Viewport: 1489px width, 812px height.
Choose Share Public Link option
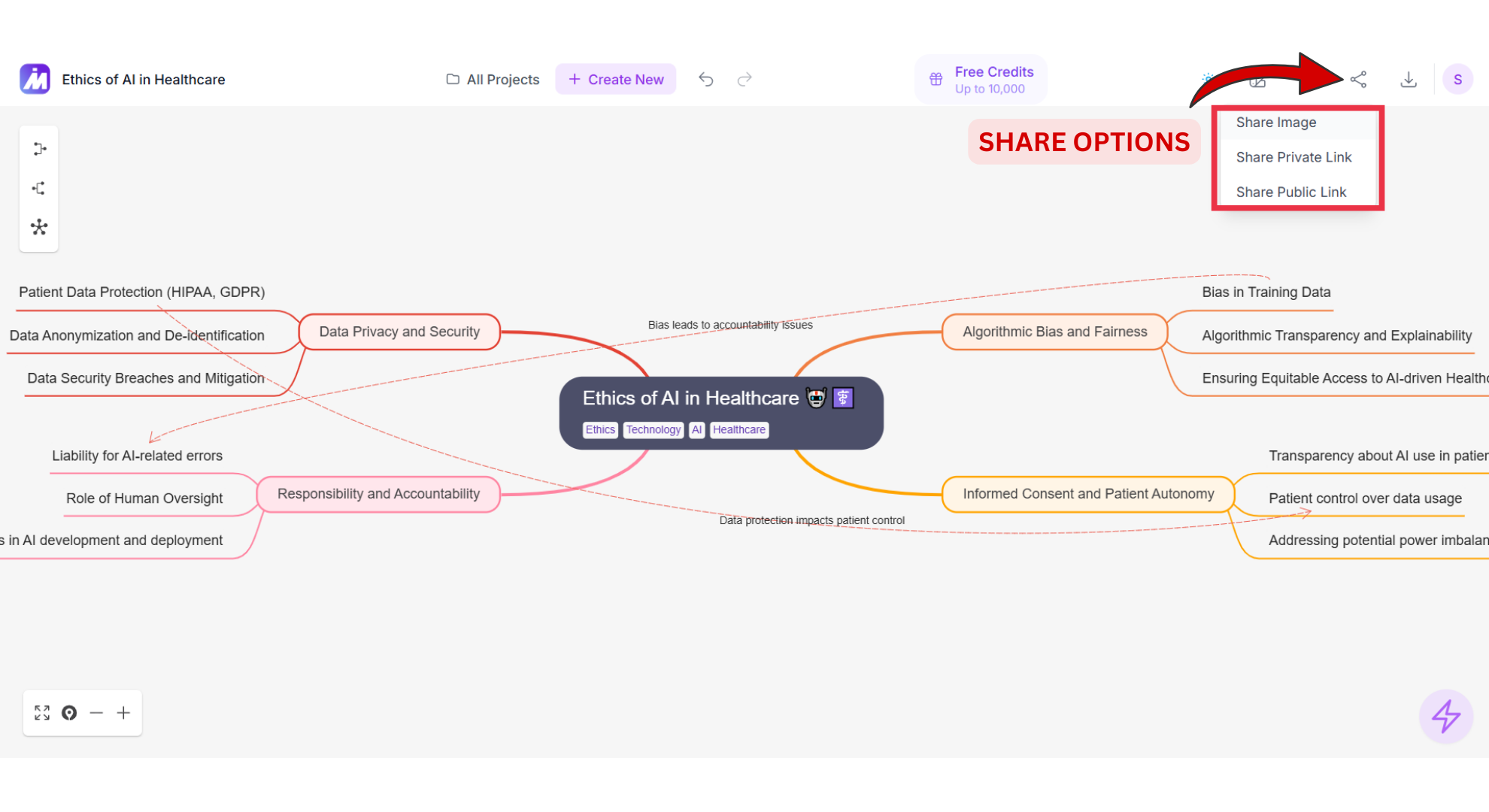pyautogui.click(x=1291, y=192)
